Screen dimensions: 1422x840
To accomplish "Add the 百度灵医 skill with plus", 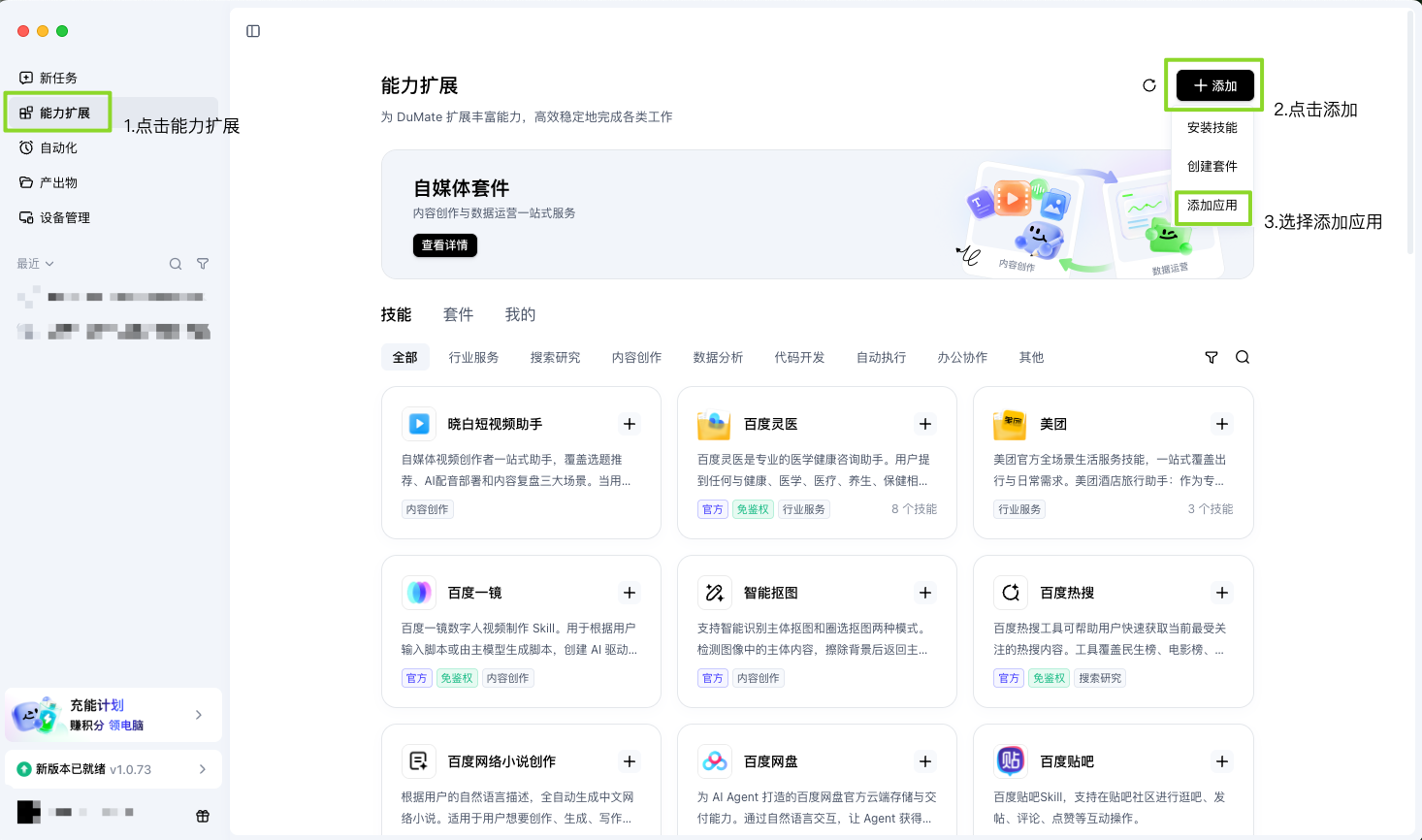I will point(925,424).
